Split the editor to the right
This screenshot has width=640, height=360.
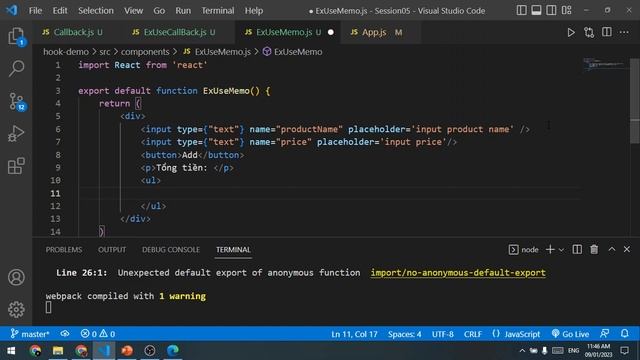607,32
